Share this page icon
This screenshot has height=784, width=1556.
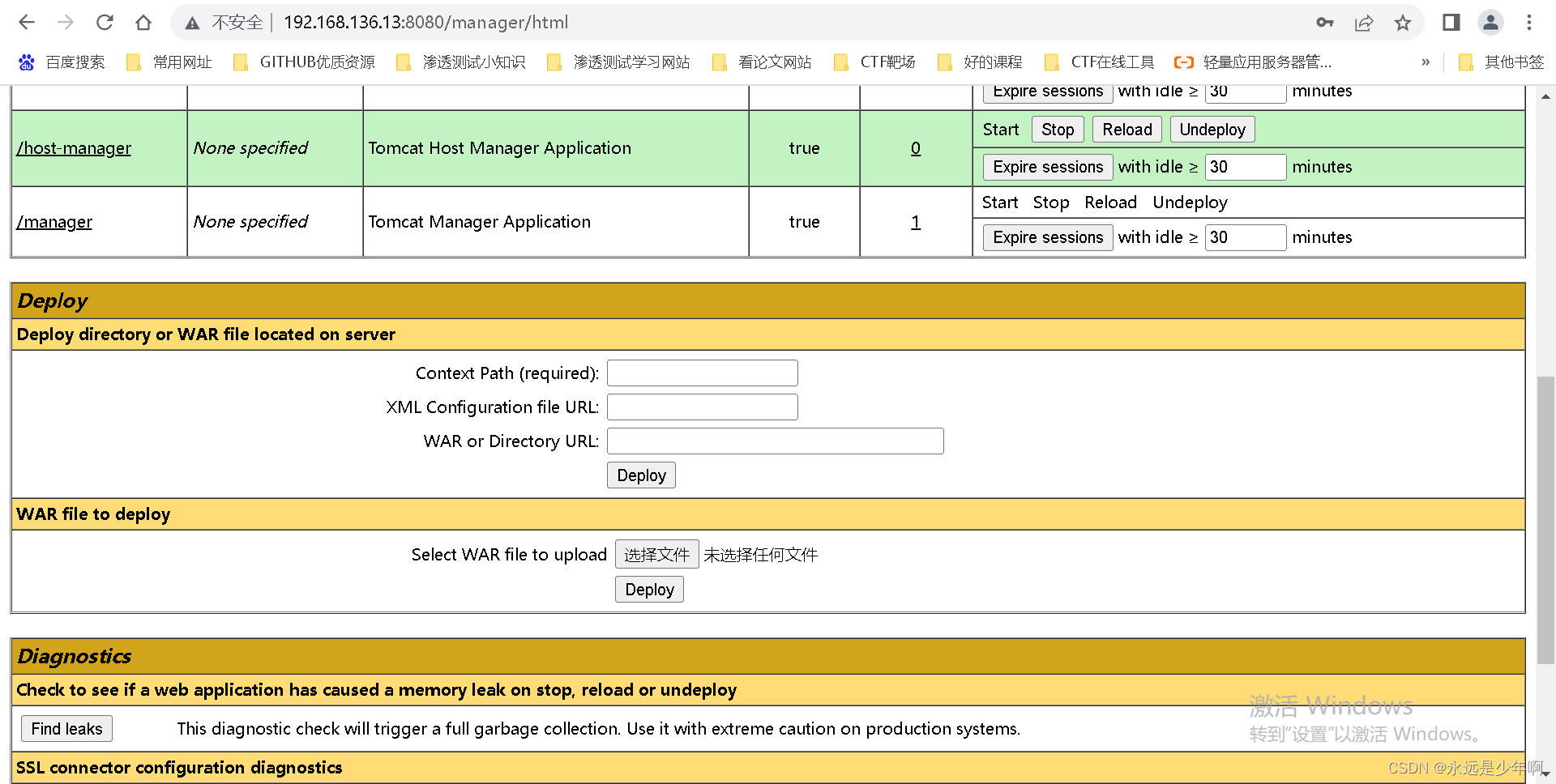pos(1364,23)
